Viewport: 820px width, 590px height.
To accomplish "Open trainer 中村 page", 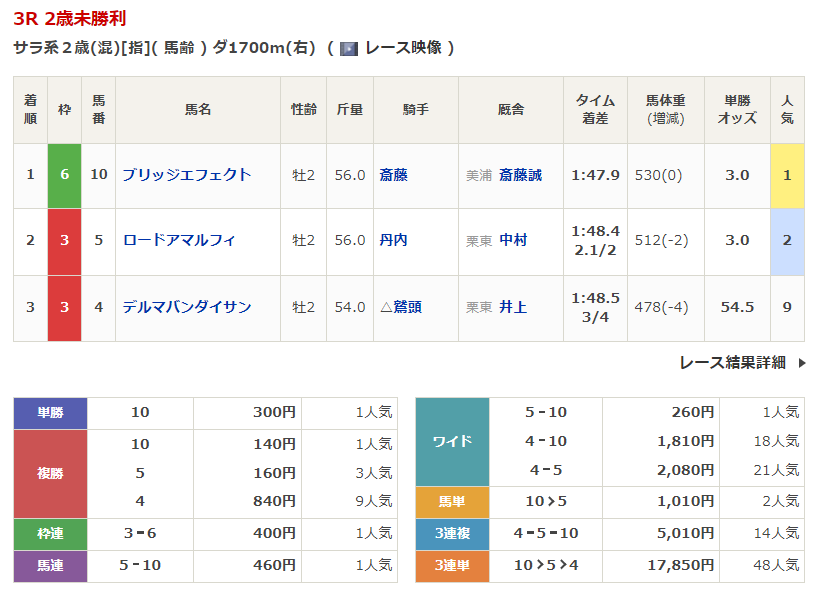I will [513, 240].
